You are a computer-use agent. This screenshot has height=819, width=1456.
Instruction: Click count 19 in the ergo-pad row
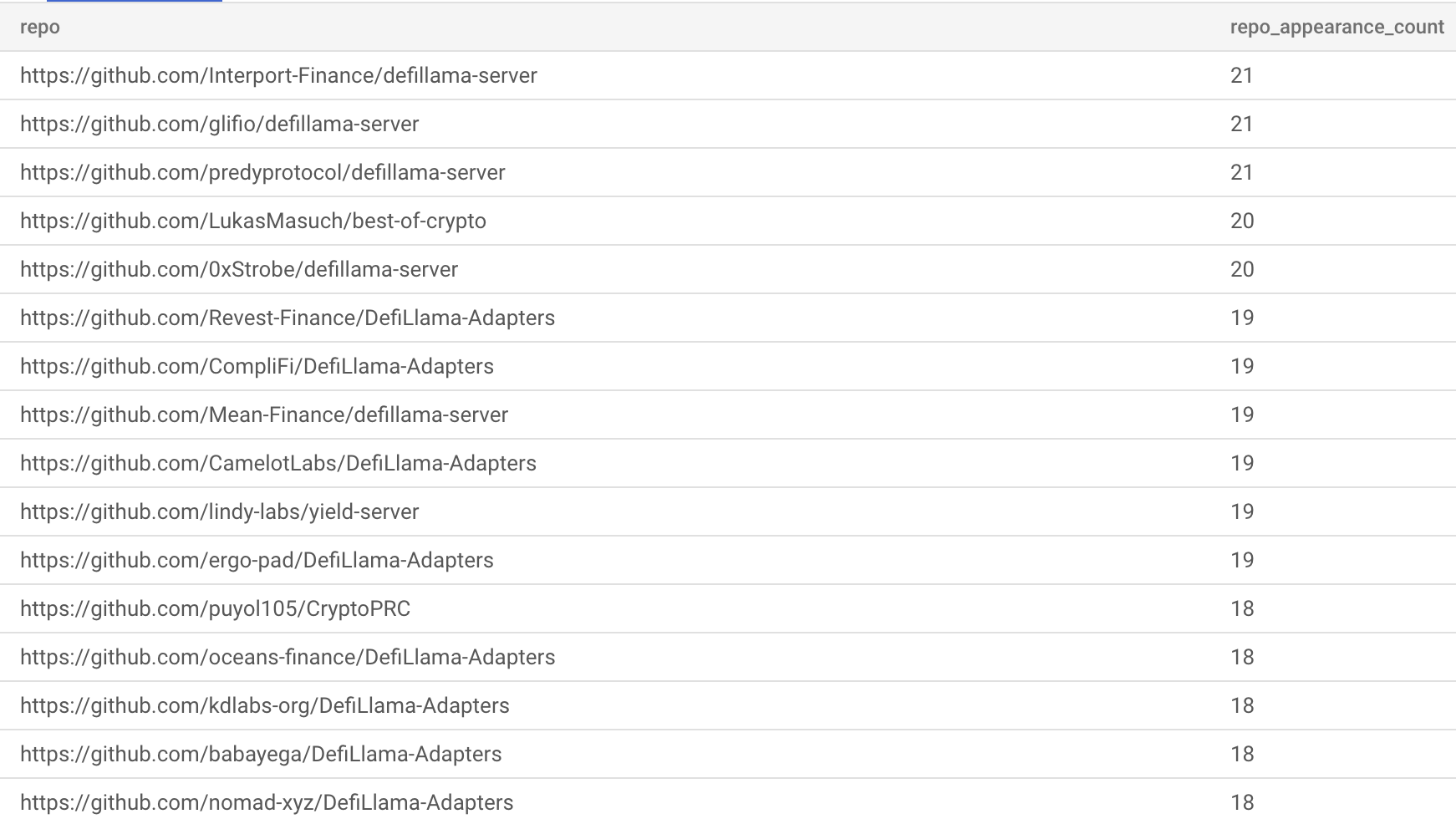click(x=1242, y=561)
